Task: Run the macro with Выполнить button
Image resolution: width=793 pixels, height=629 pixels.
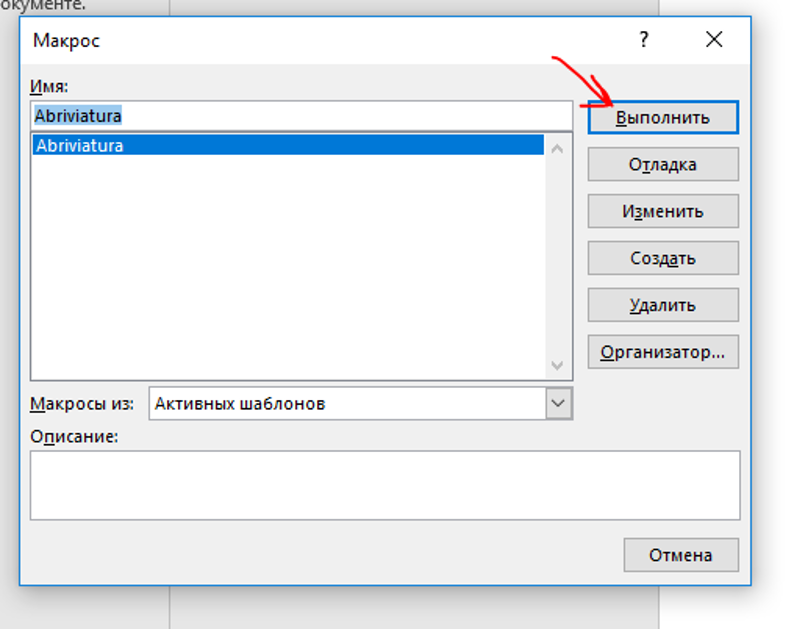Action: (x=663, y=117)
